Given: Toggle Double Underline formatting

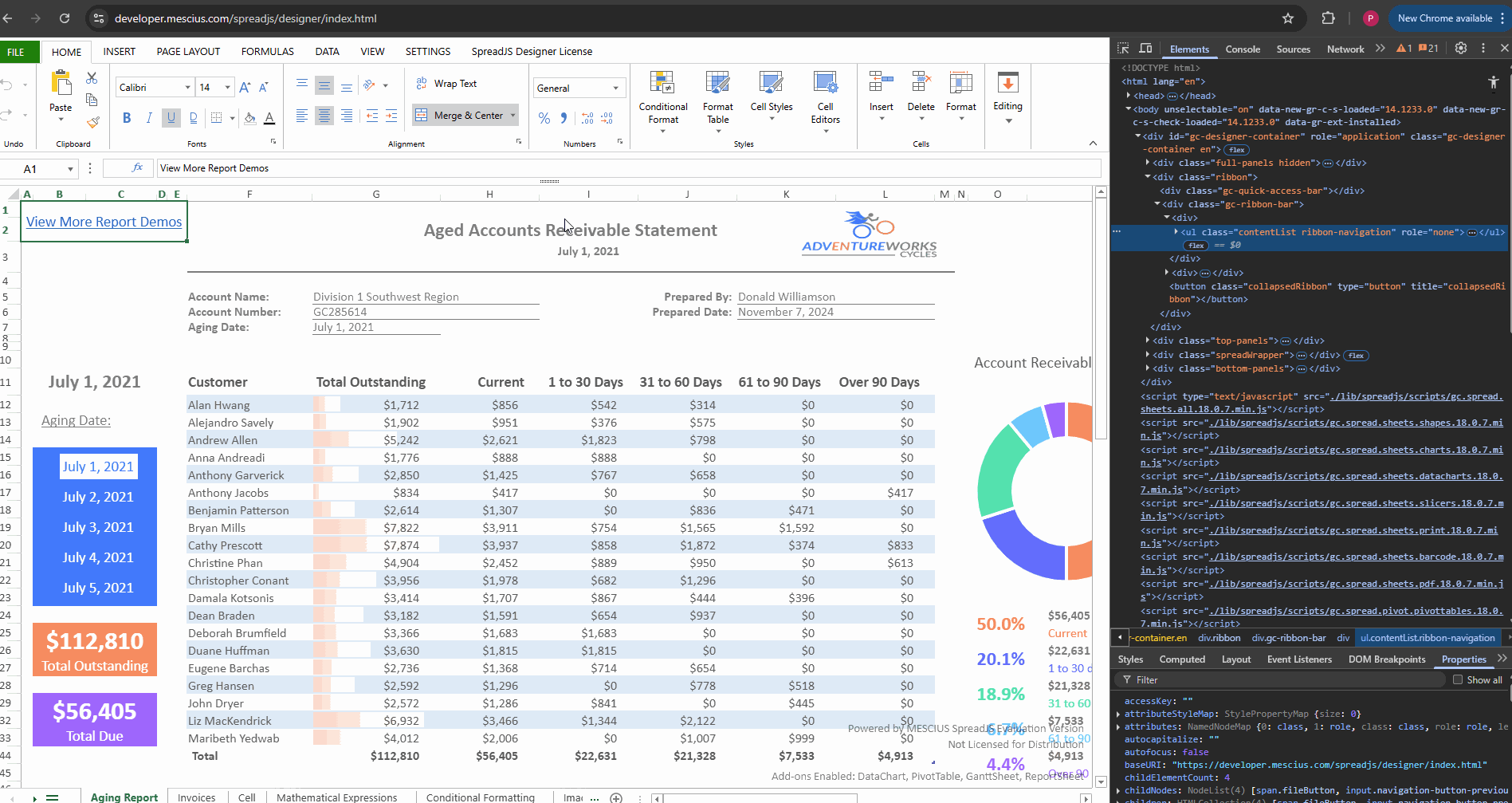Looking at the screenshot, I should (193, 118).
